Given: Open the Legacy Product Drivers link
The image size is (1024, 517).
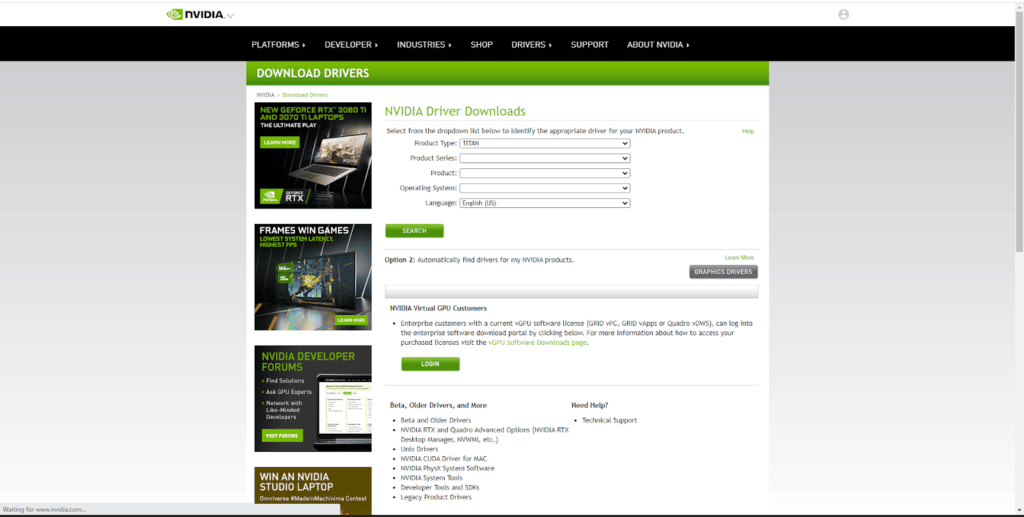Looking at the screenshot, I should click(436, 497).
